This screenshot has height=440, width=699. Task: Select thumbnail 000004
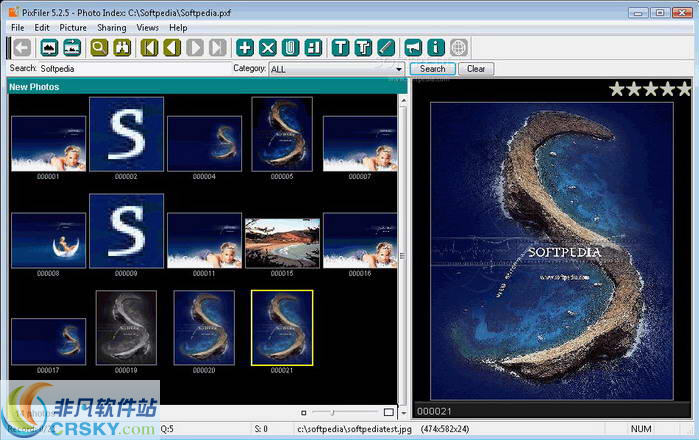(x=204, y=144)
